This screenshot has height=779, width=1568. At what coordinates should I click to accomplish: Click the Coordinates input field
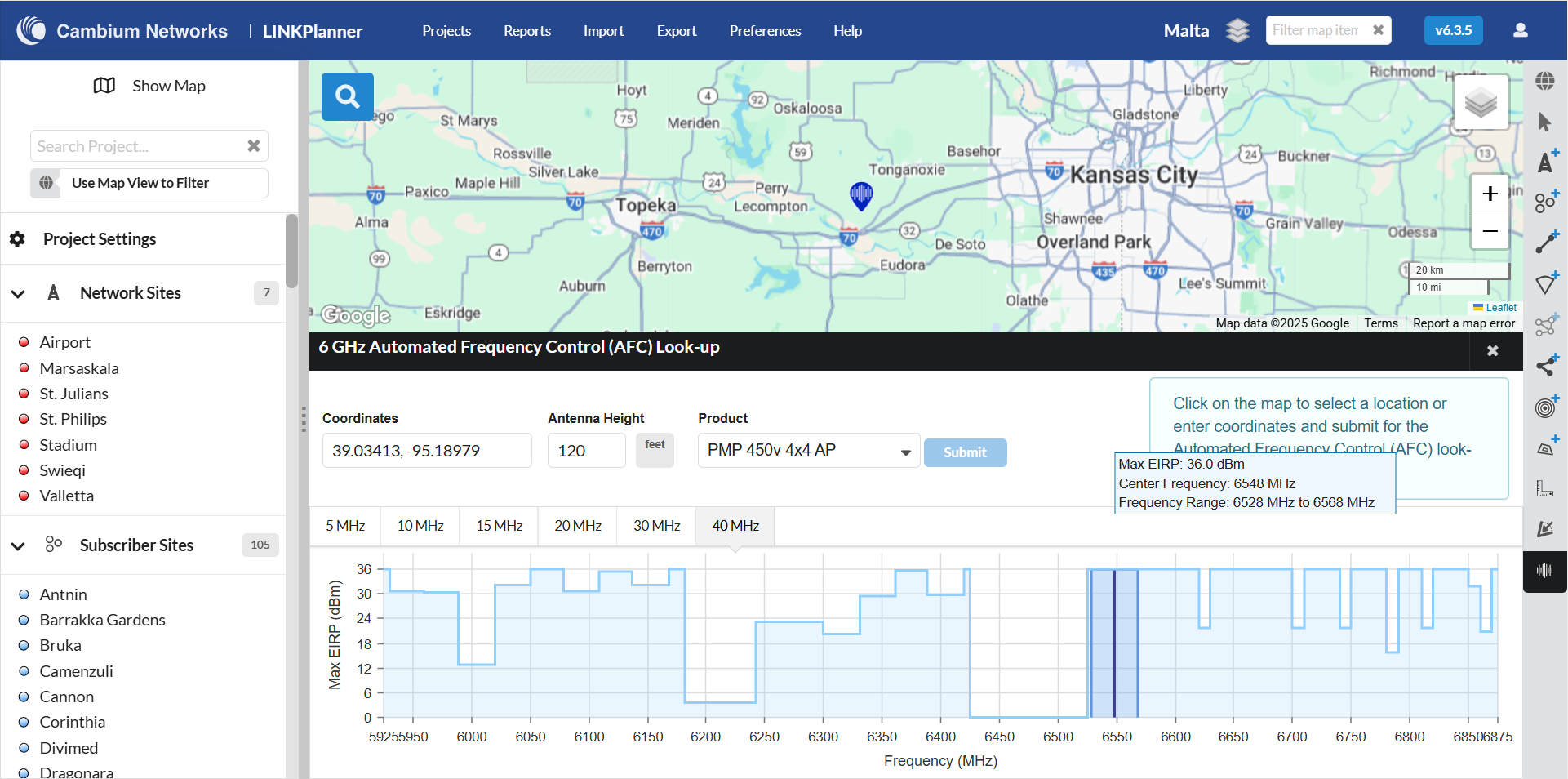point(426,451)
